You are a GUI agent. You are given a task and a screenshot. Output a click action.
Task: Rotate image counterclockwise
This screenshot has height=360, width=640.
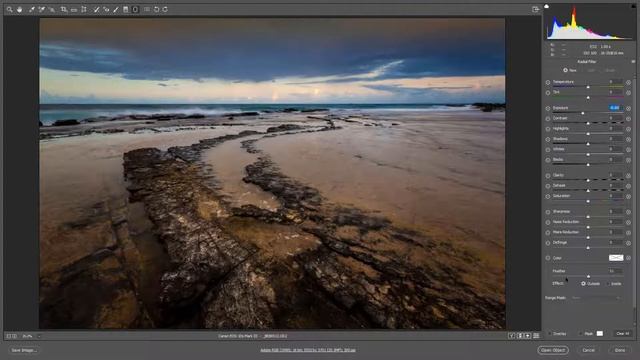(x=156, y=9)
